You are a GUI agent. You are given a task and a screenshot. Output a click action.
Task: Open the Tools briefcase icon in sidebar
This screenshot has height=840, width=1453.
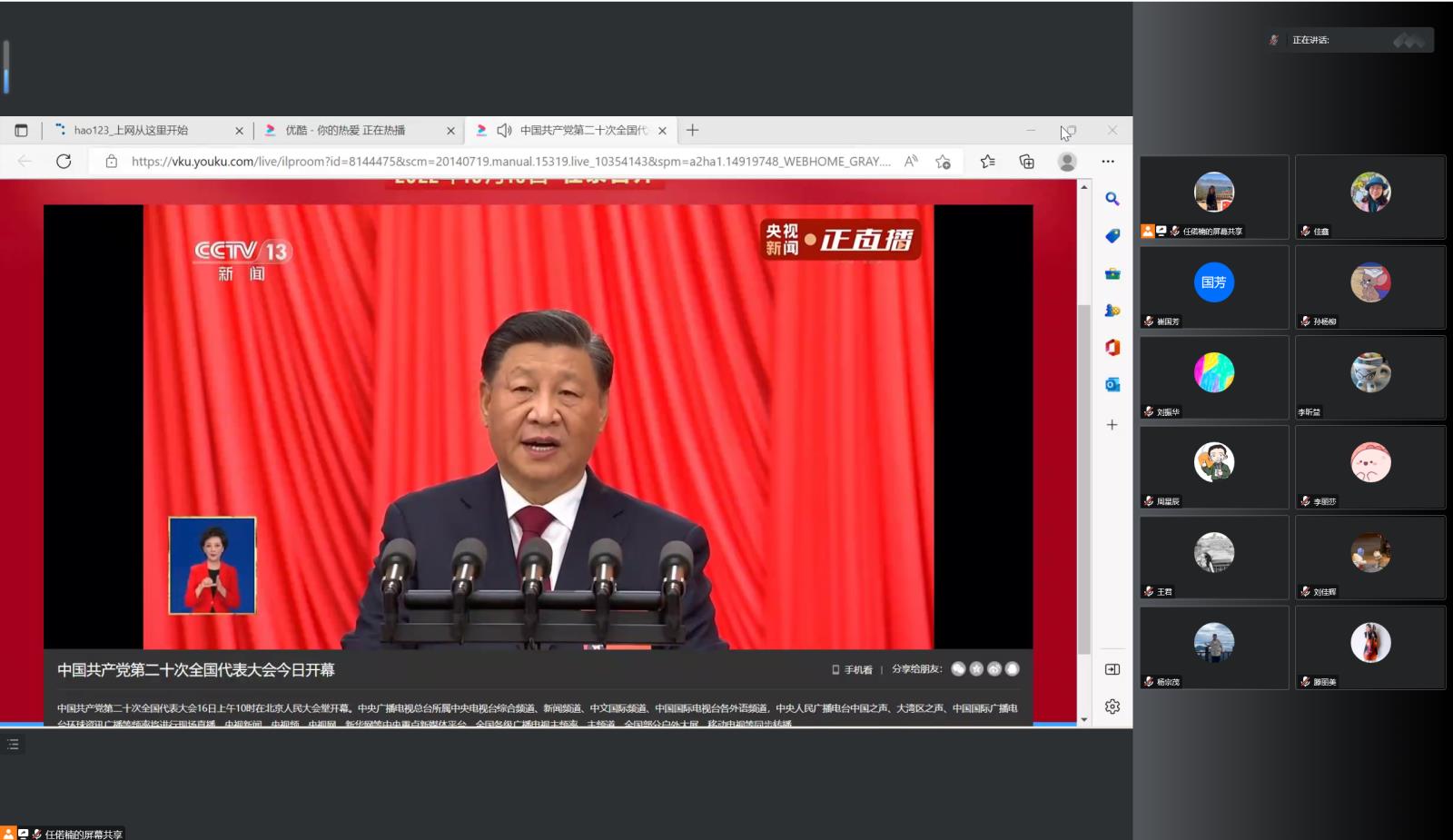tap(1112, 273)
